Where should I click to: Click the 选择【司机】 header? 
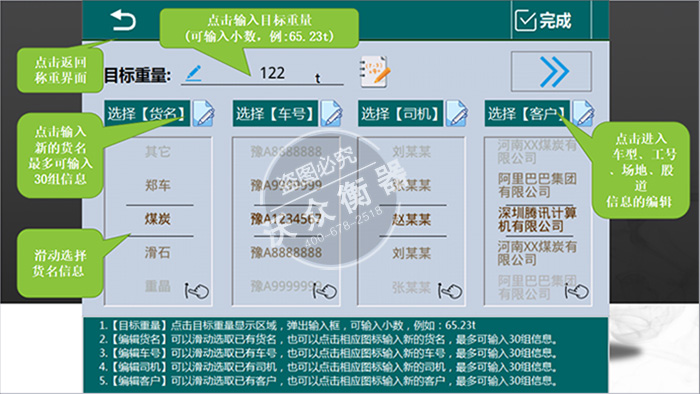[400, 113]
